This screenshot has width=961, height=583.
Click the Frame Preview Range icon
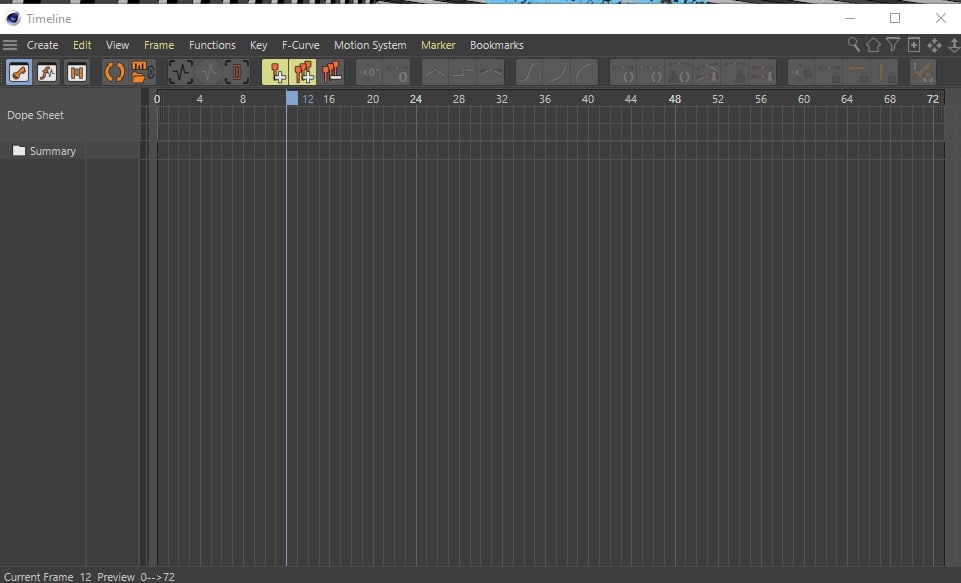tap(237, 72)
